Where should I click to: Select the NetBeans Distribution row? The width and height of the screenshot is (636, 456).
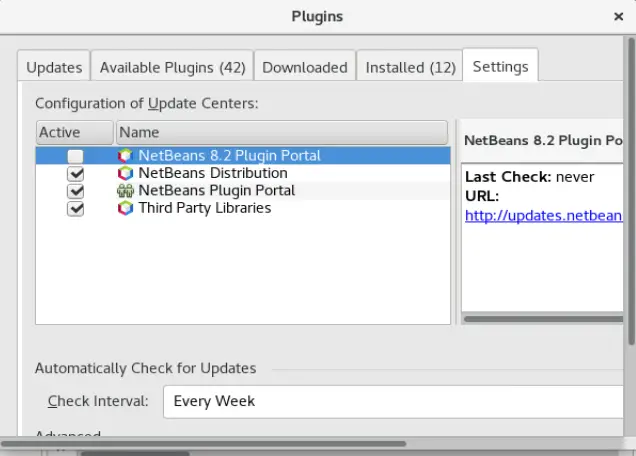[243, 173]
